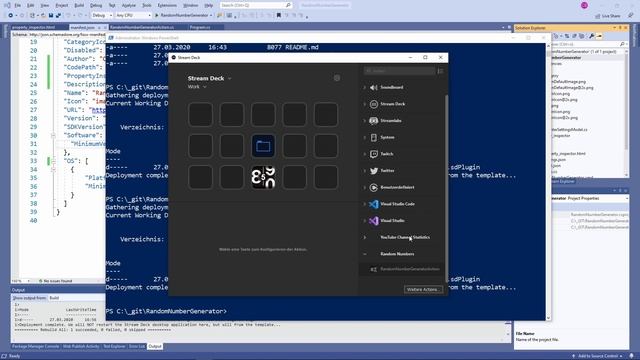Click the Soundboard speaker icon in Stream Deck
The height and width of the screenshot is (360, 640).
click(373, 87)
